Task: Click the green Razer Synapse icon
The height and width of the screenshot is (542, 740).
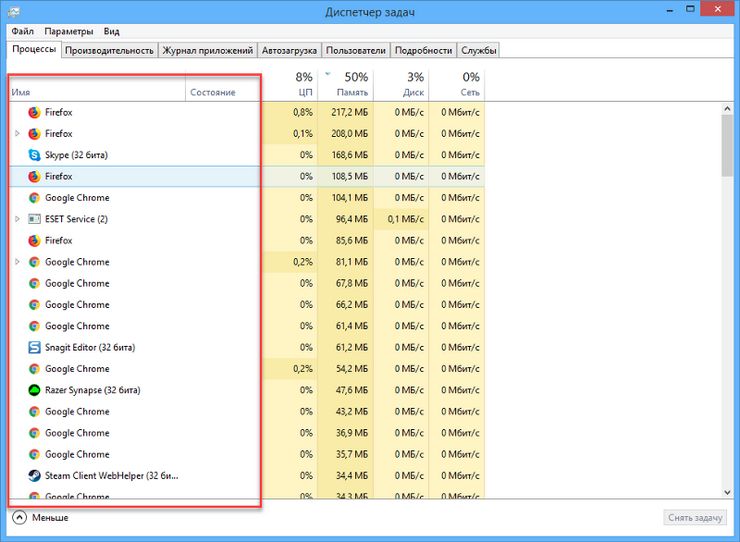Action: pos(34,390)
